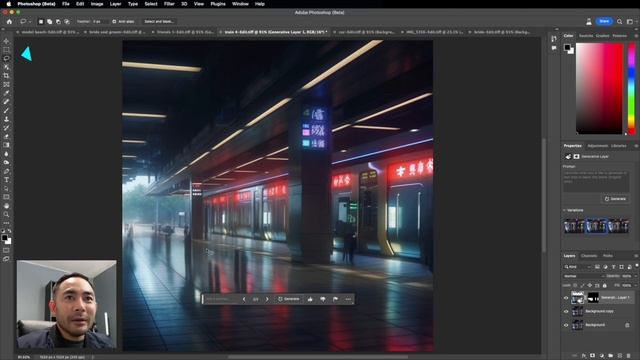This screenshot has height=360, width=640.
Task: Hide the Background layer
Action: click(x=566, y=325)
